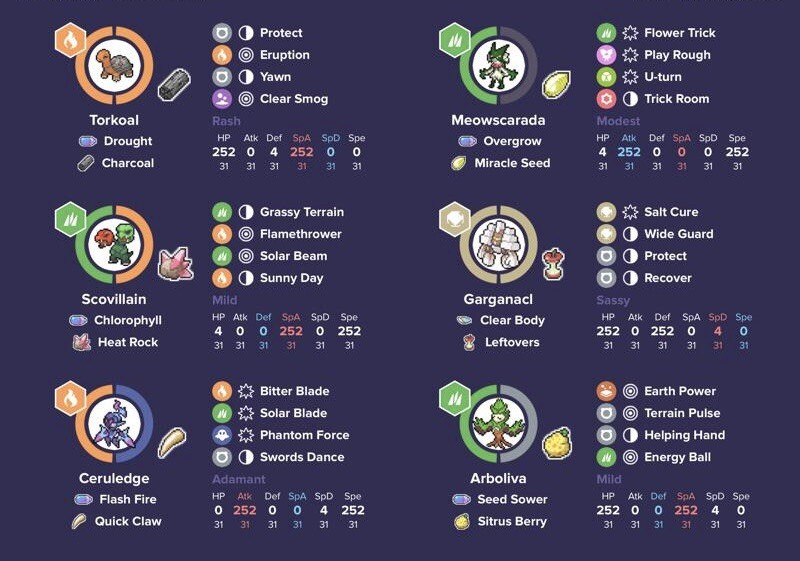The width and height of the screenshot is (800, 561).
Task: Click the Charcoal held item icon beside Torkoal
Action: coord(174,86)
